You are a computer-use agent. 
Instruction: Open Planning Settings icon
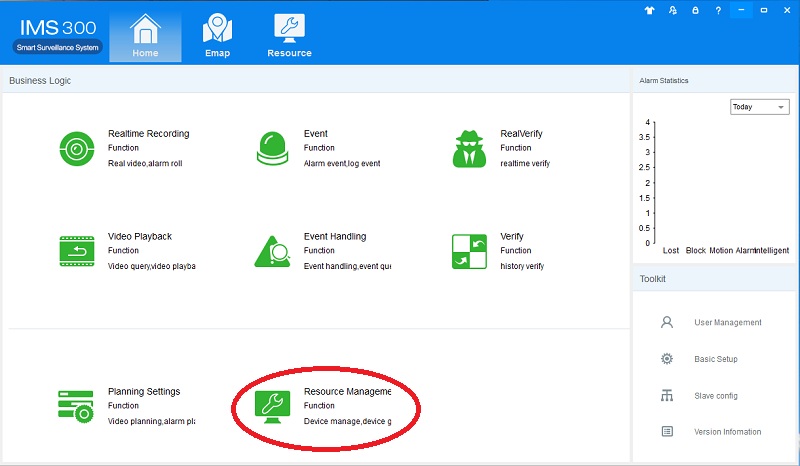click(77, 406)
